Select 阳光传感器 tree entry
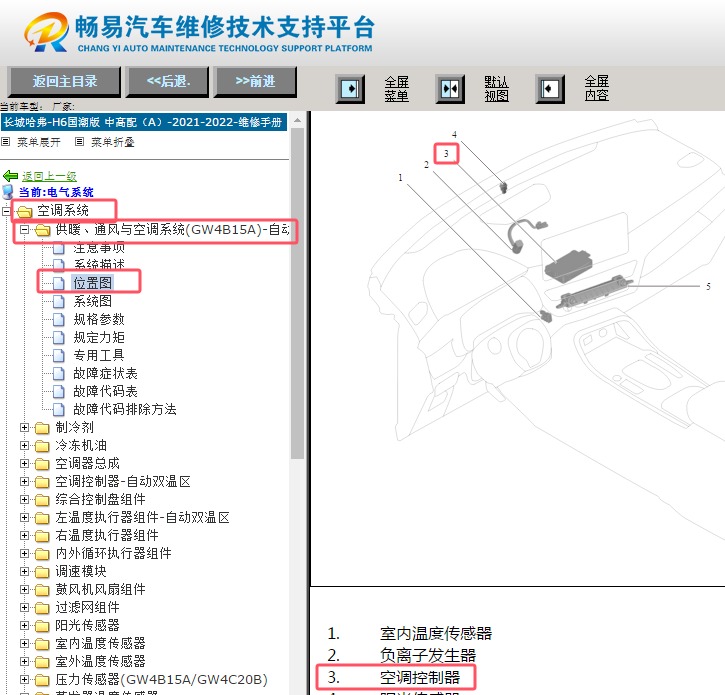 (x=87, y=626)
